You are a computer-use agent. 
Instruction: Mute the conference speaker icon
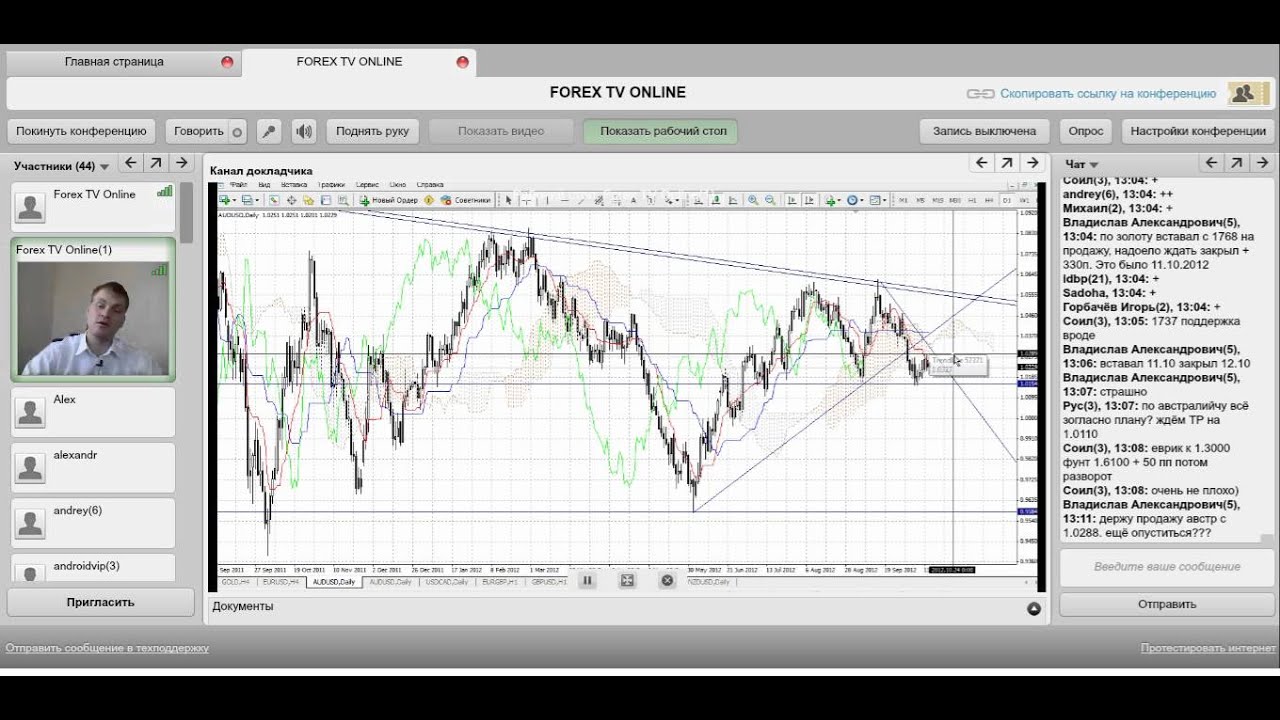pos(303,131)
